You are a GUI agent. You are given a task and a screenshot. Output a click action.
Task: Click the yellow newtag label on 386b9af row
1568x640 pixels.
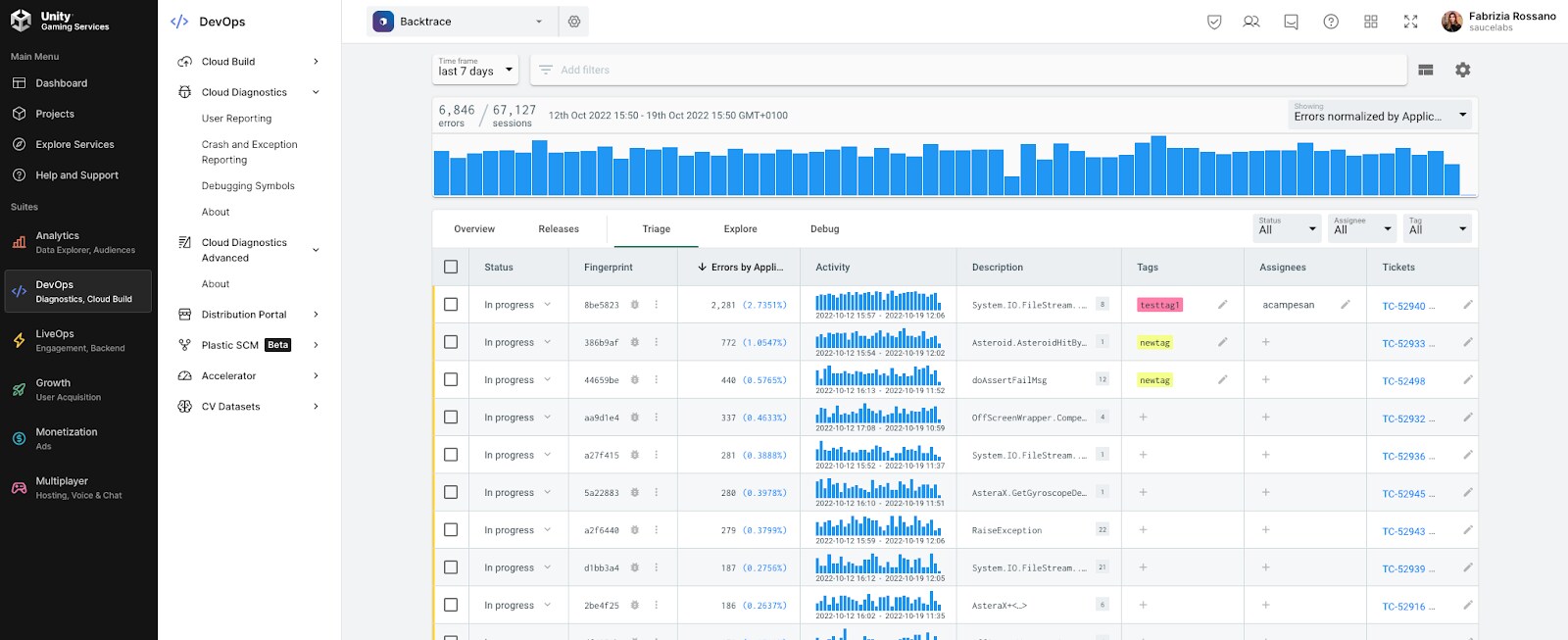tap(1154, 343)
